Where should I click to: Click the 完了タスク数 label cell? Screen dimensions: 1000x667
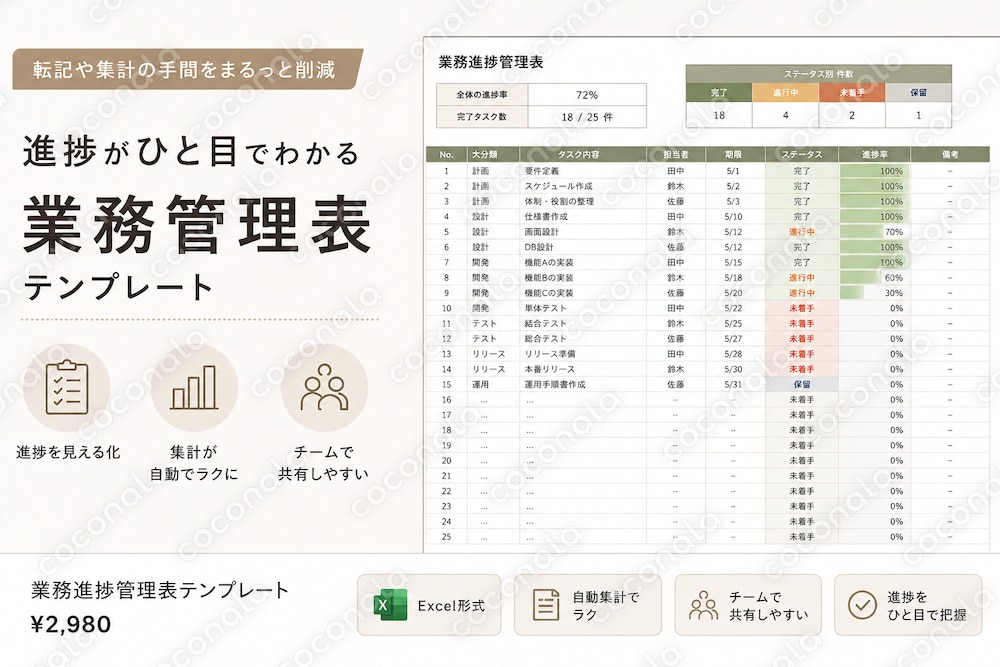pos(482,117)
